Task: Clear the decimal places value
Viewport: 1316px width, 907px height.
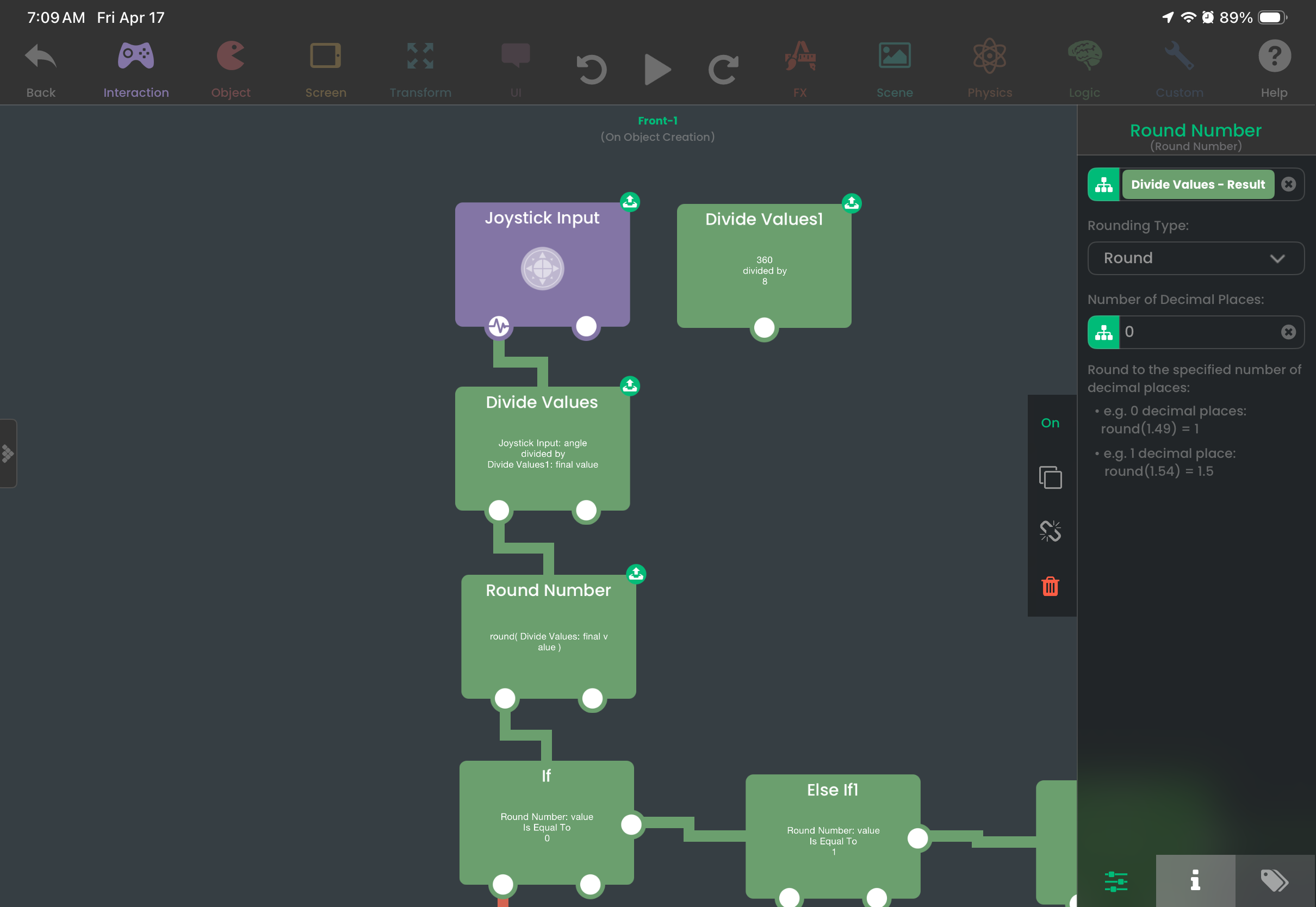Action: tap(1288, 332)
